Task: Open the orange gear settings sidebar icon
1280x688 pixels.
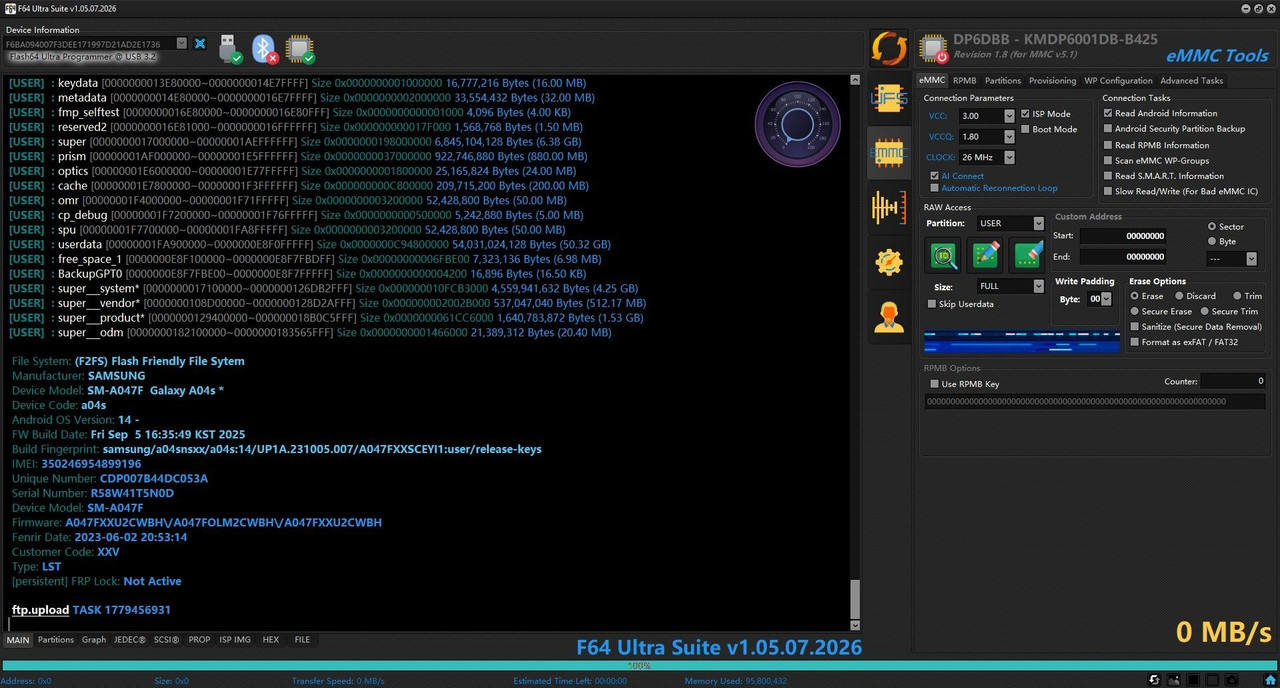Action: (889, 262)
